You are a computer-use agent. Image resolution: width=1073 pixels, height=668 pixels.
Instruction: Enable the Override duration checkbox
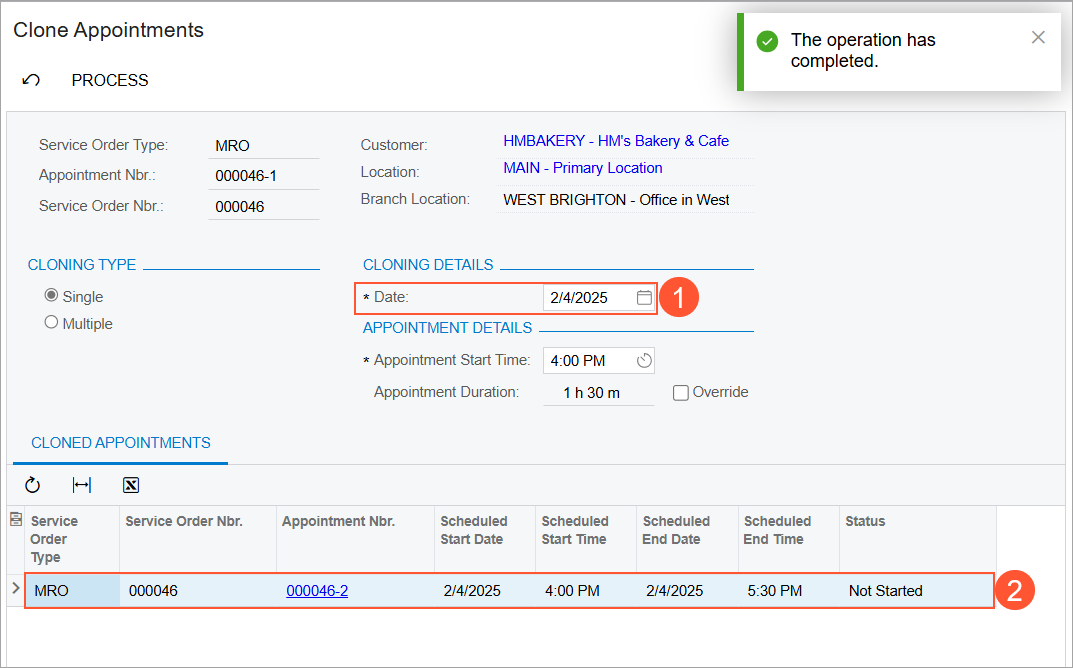681,393
